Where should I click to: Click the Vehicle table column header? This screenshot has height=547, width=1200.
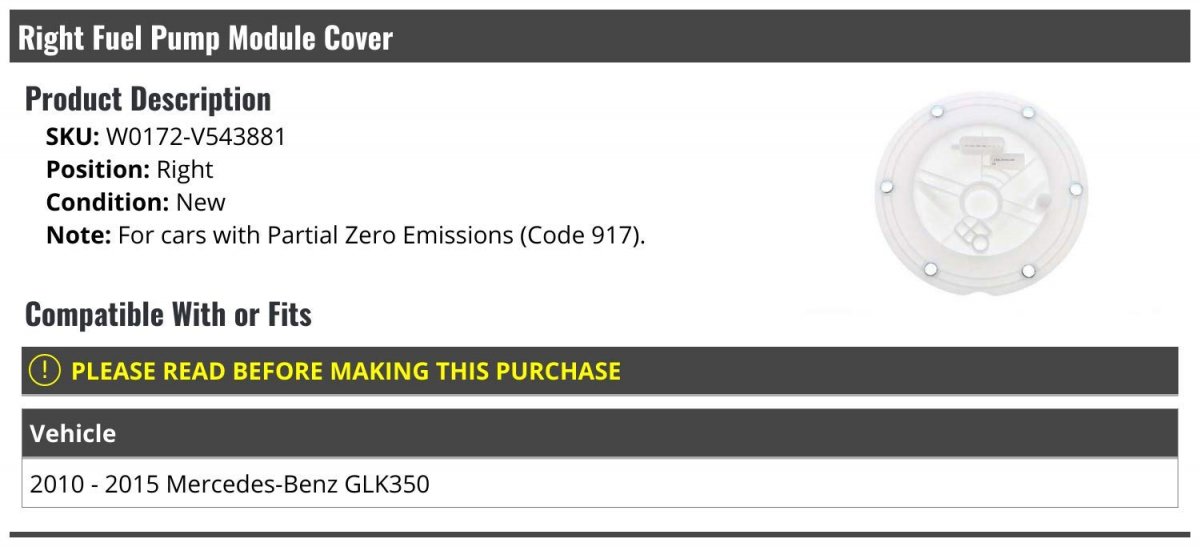(73, 434)
